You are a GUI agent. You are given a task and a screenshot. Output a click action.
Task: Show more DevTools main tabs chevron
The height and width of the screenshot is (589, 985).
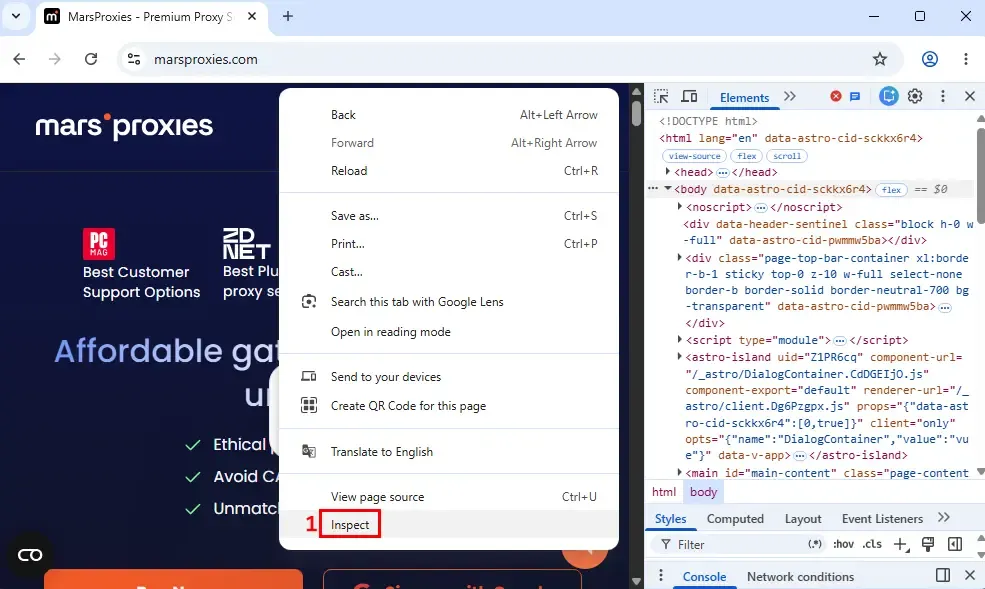tap(790, 96)
